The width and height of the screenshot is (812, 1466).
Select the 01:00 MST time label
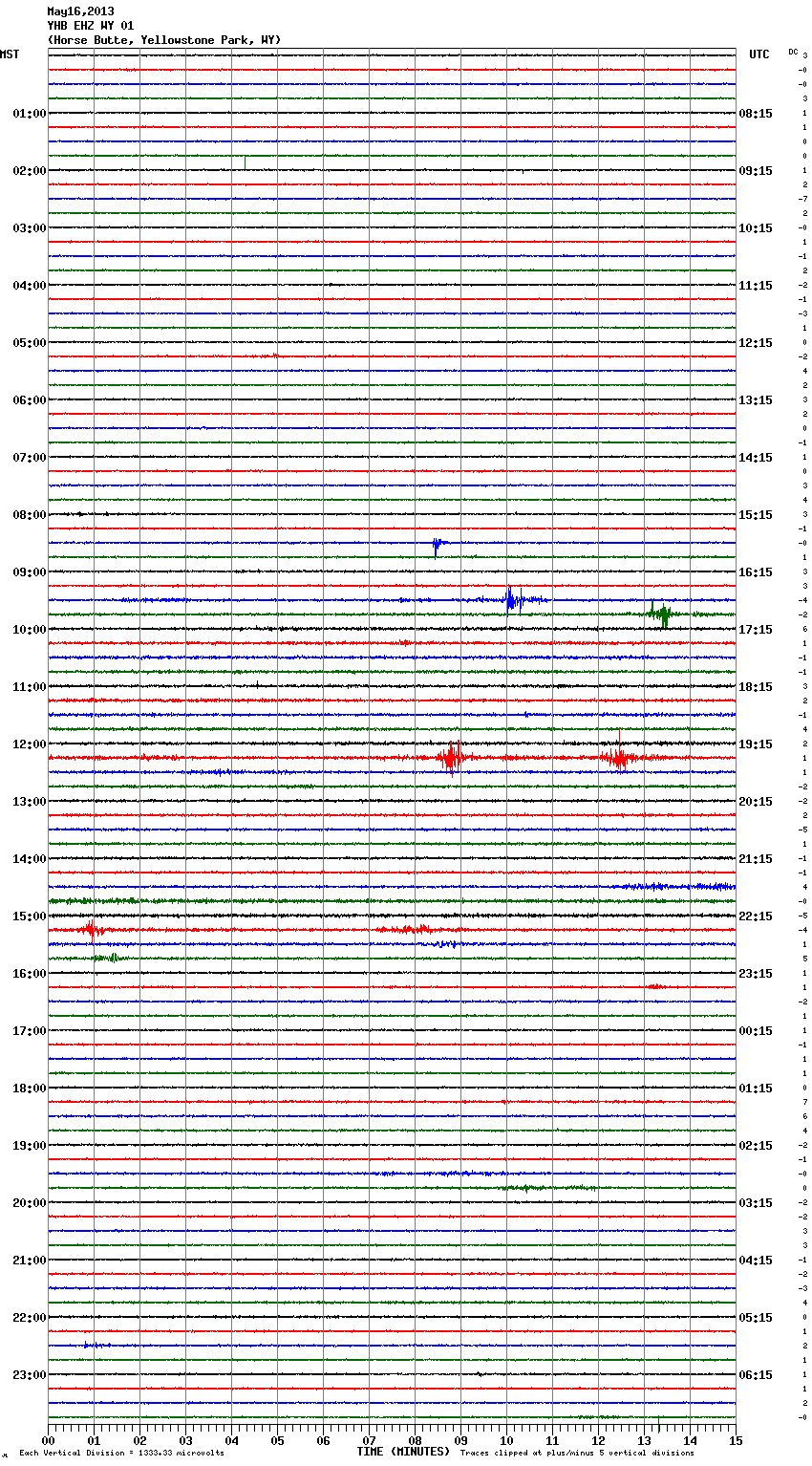click(x=30, y=114)
